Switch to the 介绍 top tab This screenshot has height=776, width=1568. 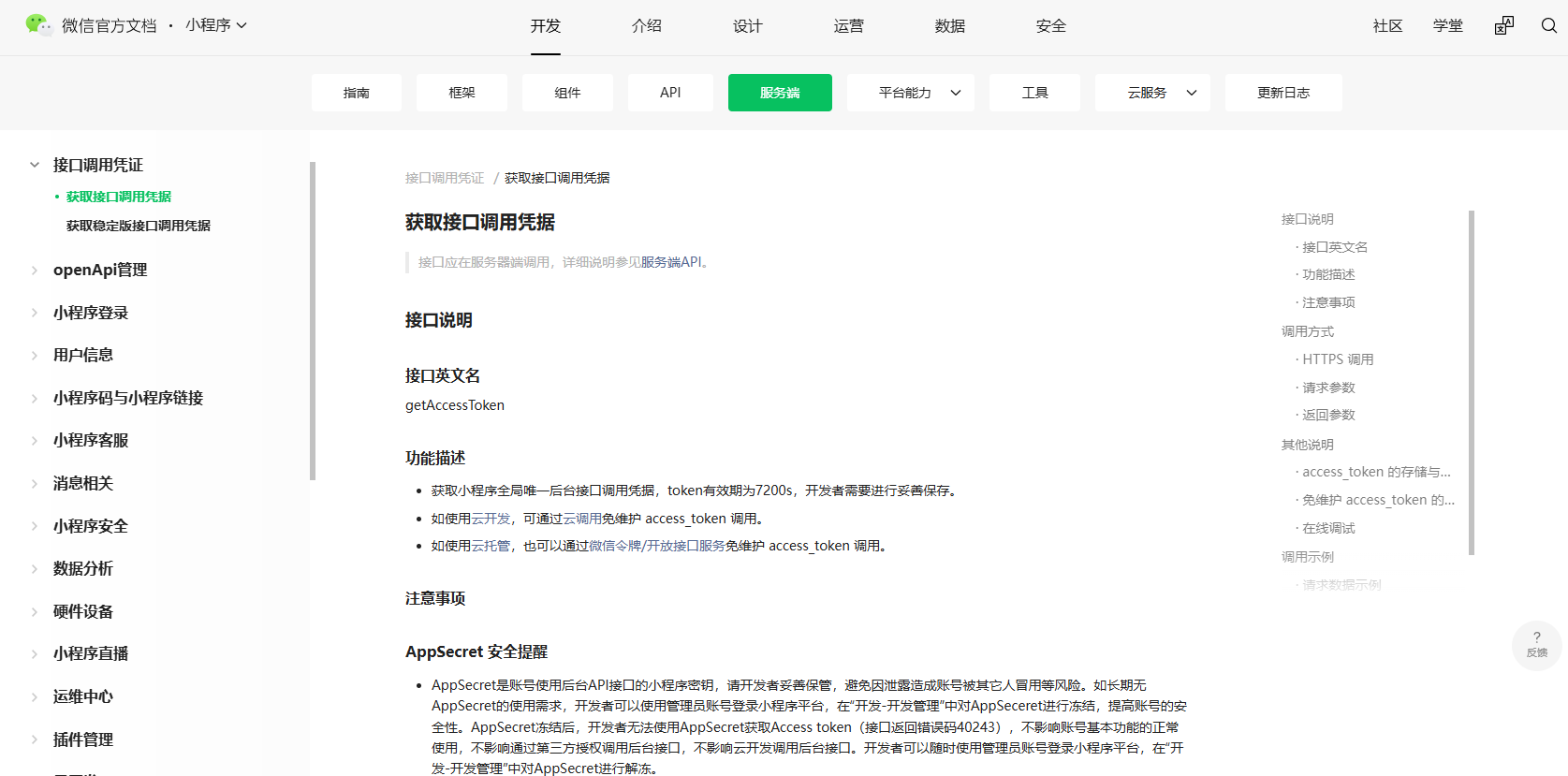647,26
